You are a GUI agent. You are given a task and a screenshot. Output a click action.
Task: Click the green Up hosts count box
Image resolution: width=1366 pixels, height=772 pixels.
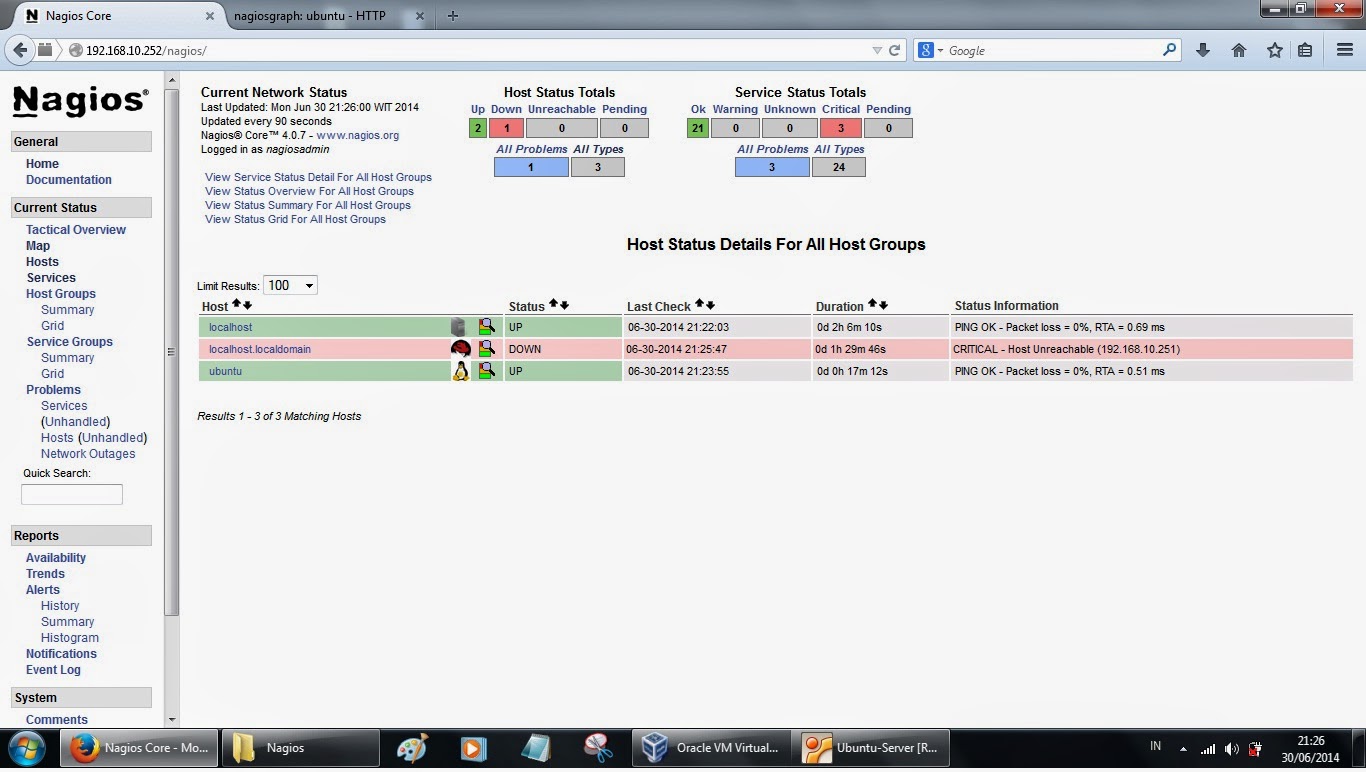478,128
